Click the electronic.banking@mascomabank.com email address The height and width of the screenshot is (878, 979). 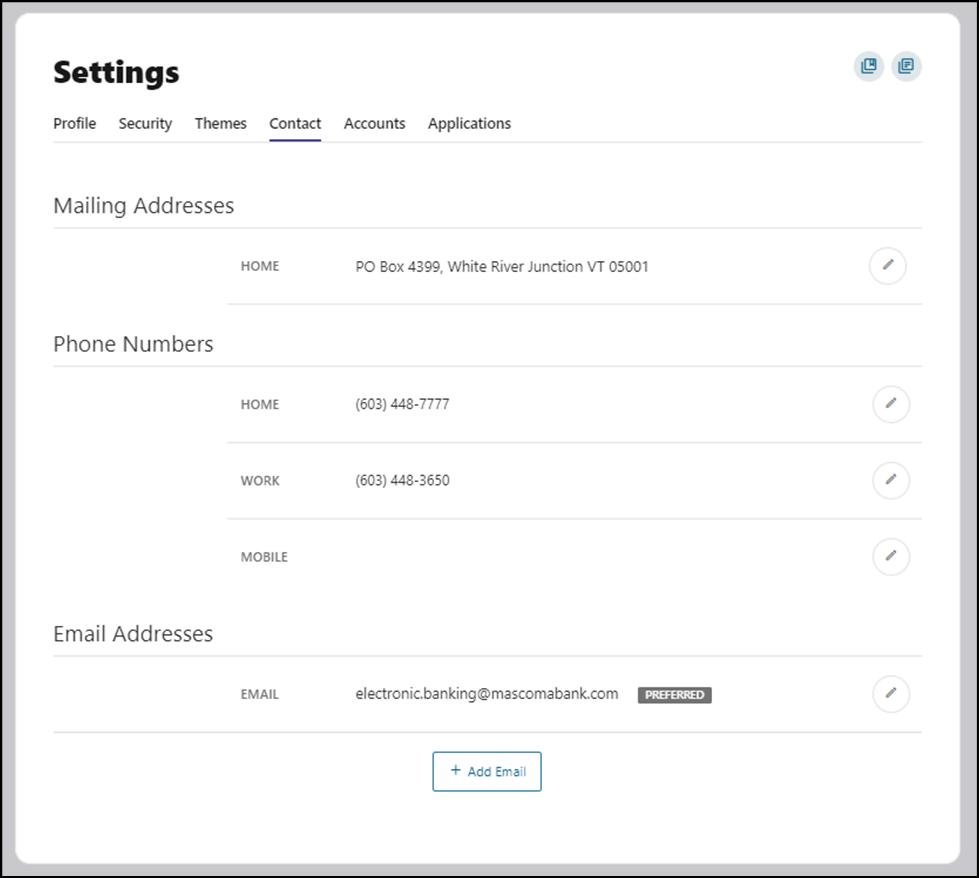(x=487, y=694)
